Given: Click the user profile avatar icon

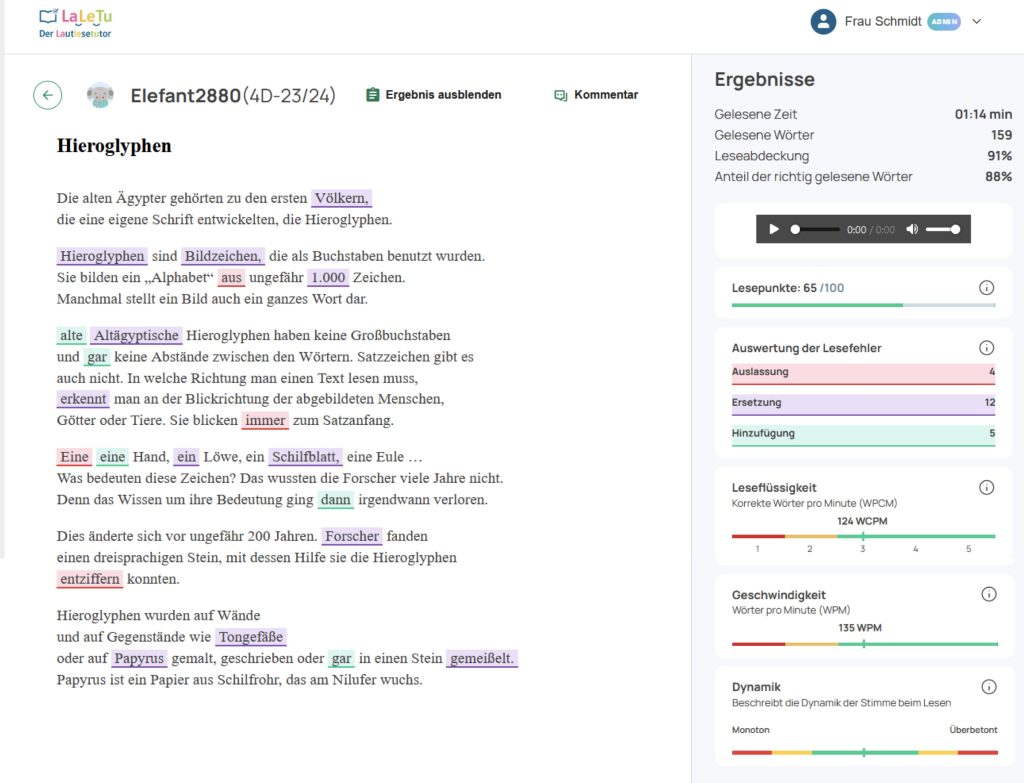Looking at the screenshot, I should click(823, 22).
